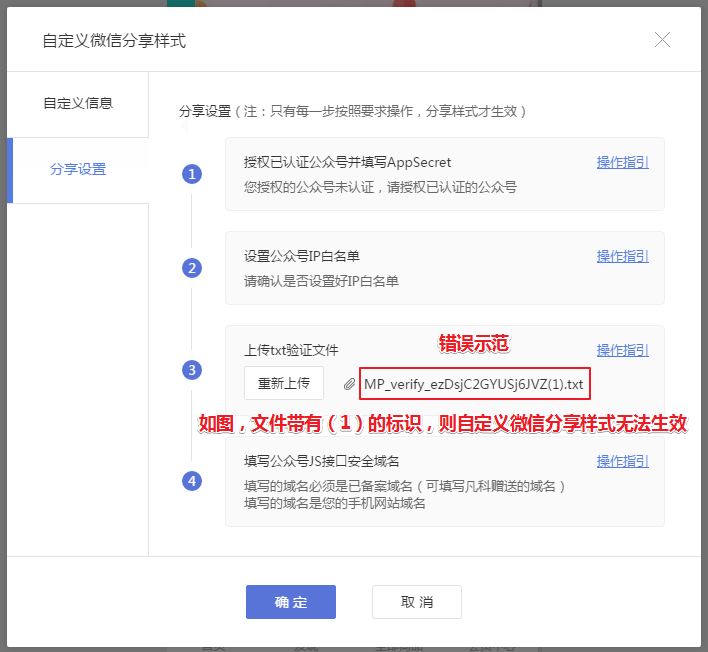The image size is (708, 652).
Task: Open 操作指引 for 上传txt验证文件 step
Action: 622,350
